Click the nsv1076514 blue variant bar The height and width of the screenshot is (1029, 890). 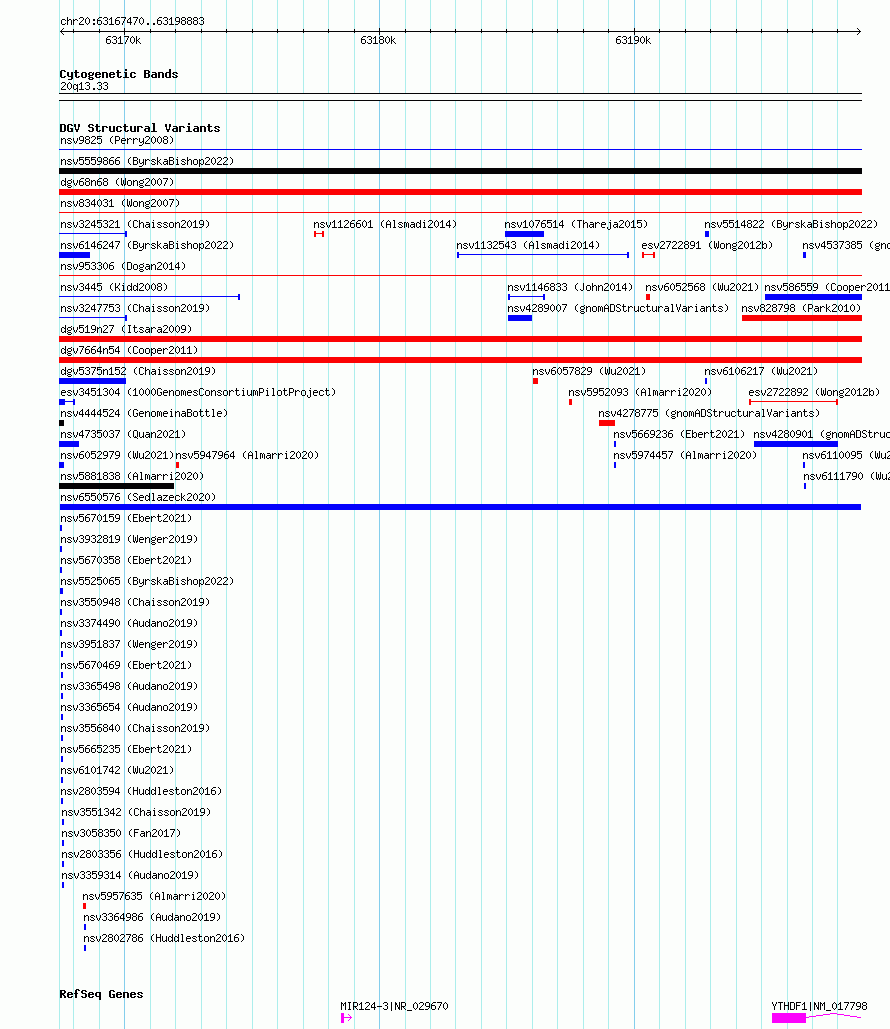coord(524,234)
